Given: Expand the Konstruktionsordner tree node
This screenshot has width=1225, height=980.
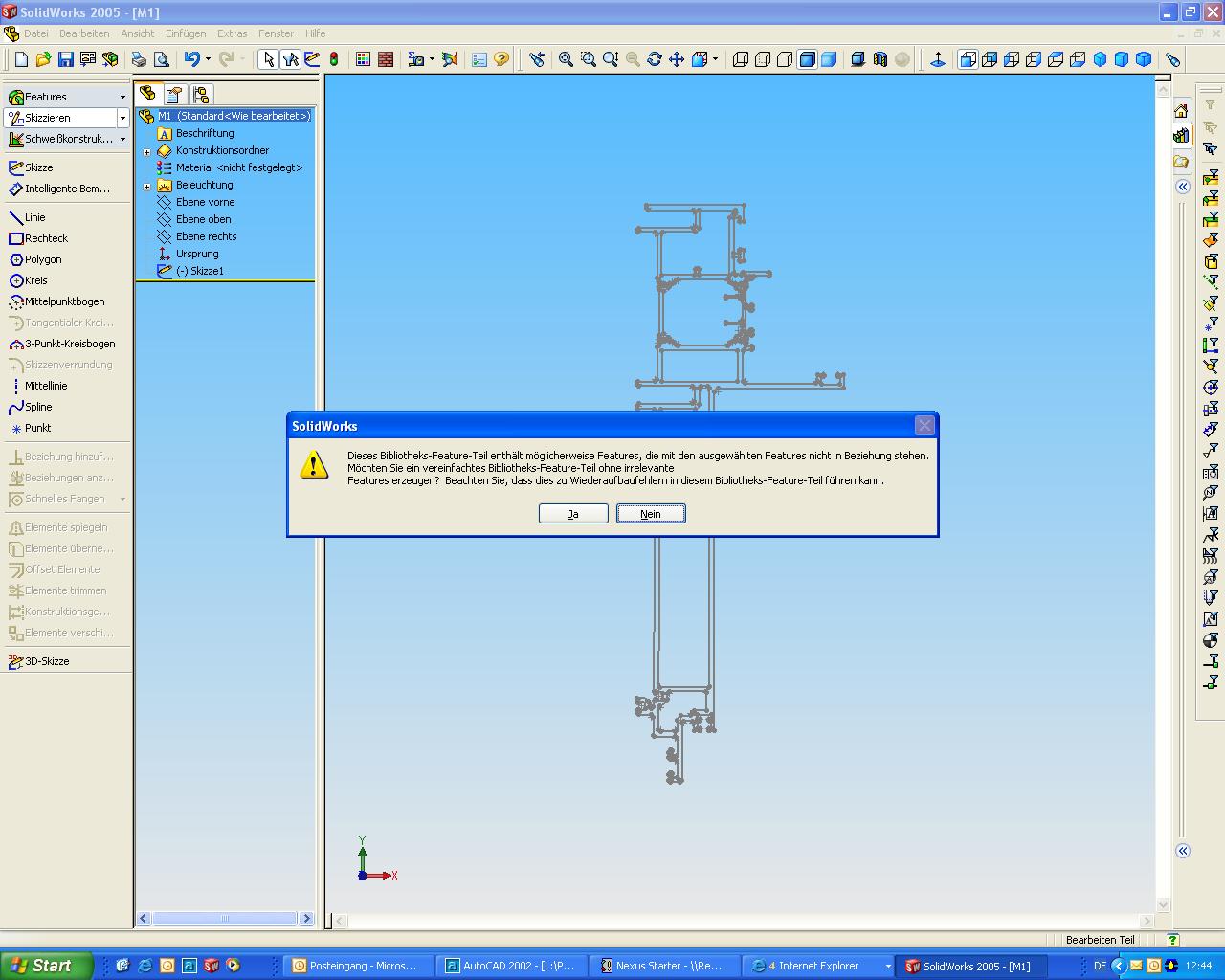Looking at the screenshot, I should 147,151.
